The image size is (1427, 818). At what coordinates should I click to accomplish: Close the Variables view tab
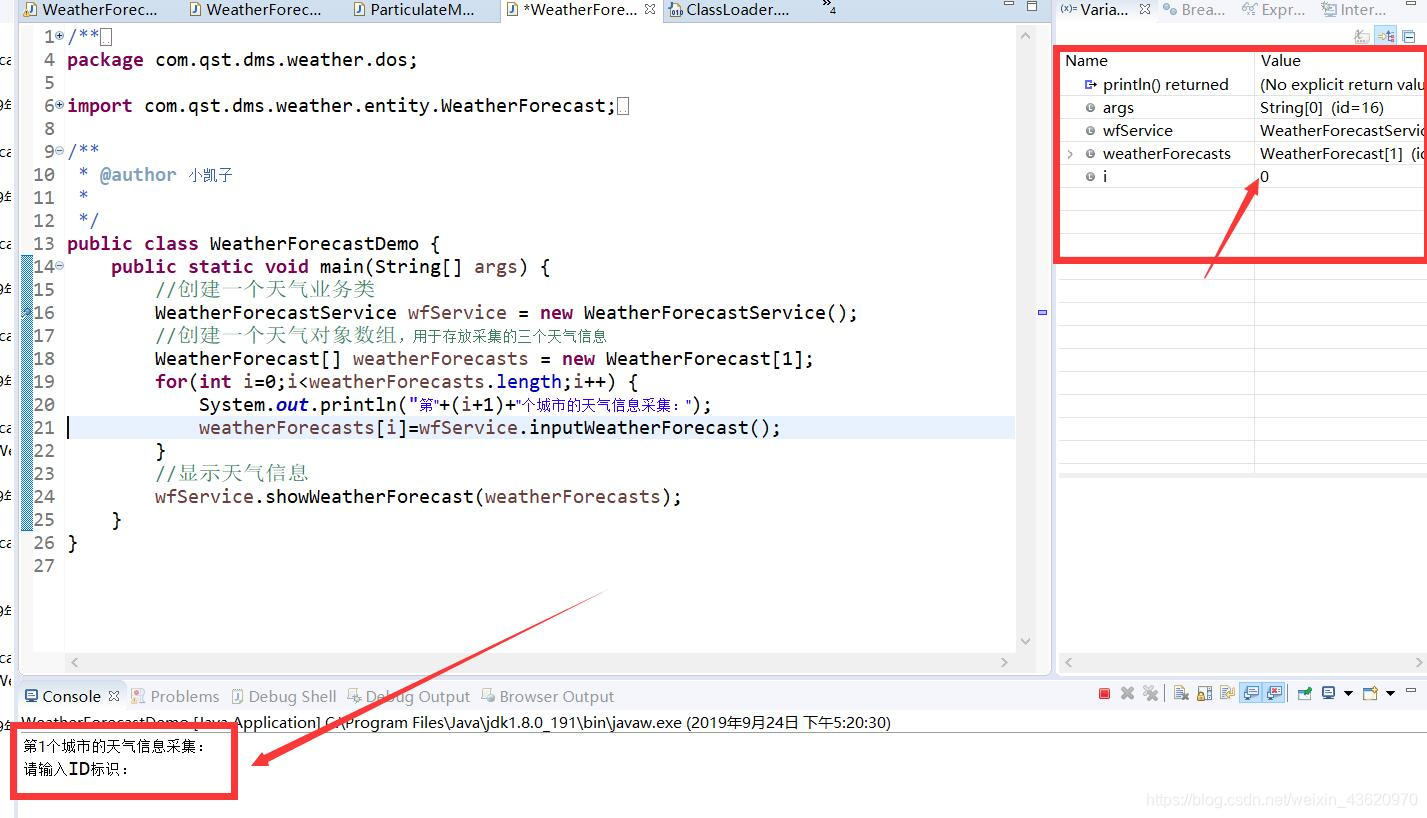1145,9
